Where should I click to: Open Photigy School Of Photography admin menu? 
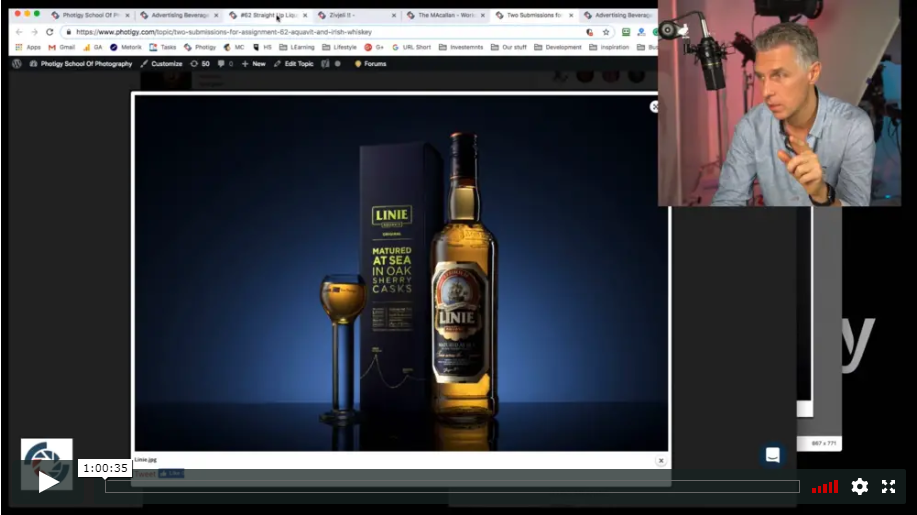pyautogui.click(x=81, y=64)
